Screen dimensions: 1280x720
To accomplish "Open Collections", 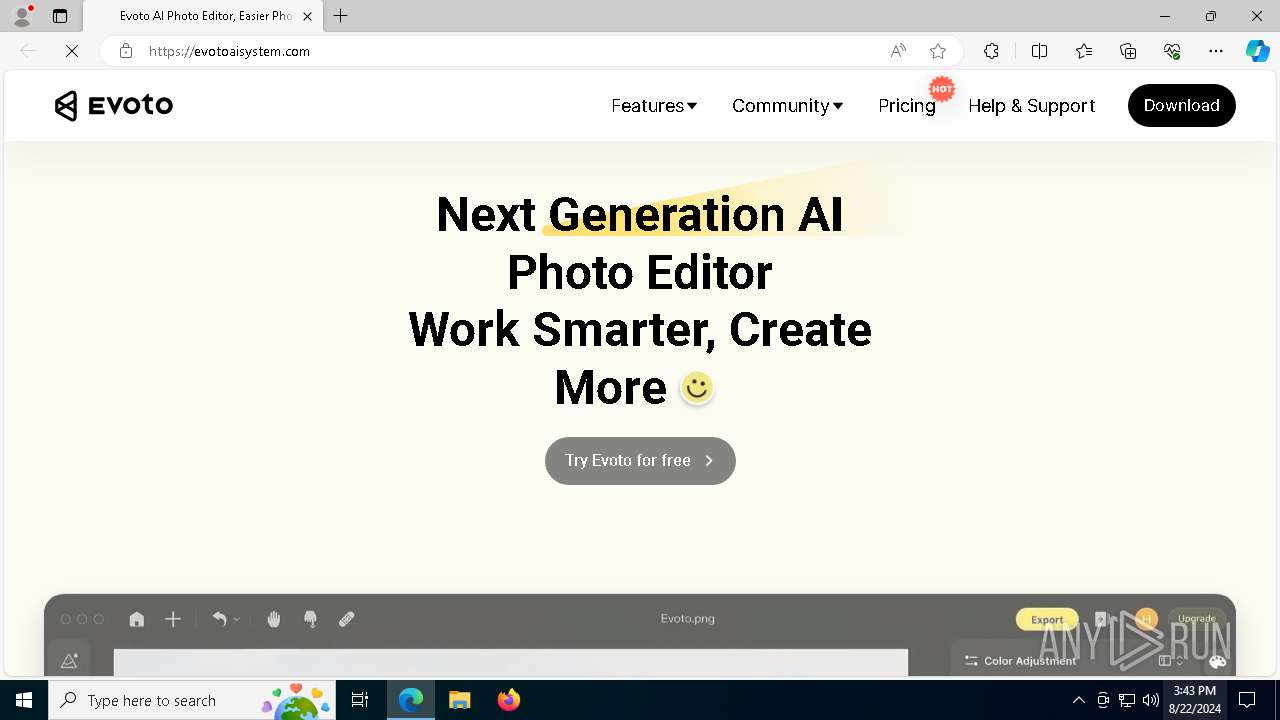I will pos(1128,51).
